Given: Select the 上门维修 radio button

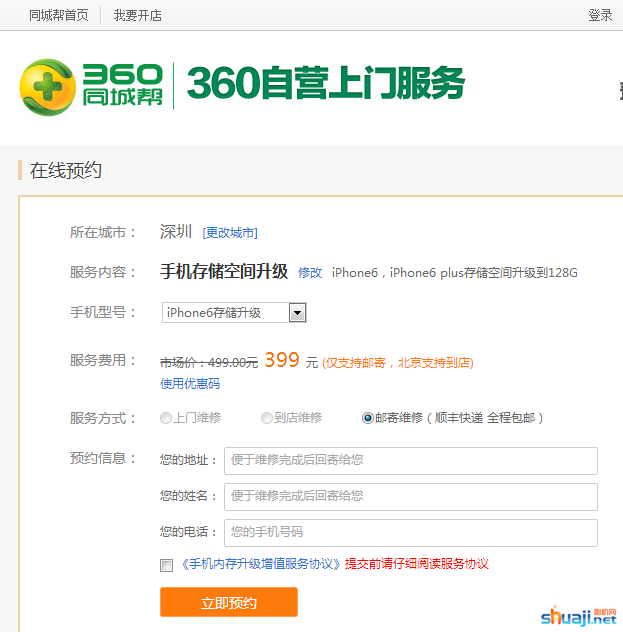Looking at the screenshot, I should tap(166, 418).
